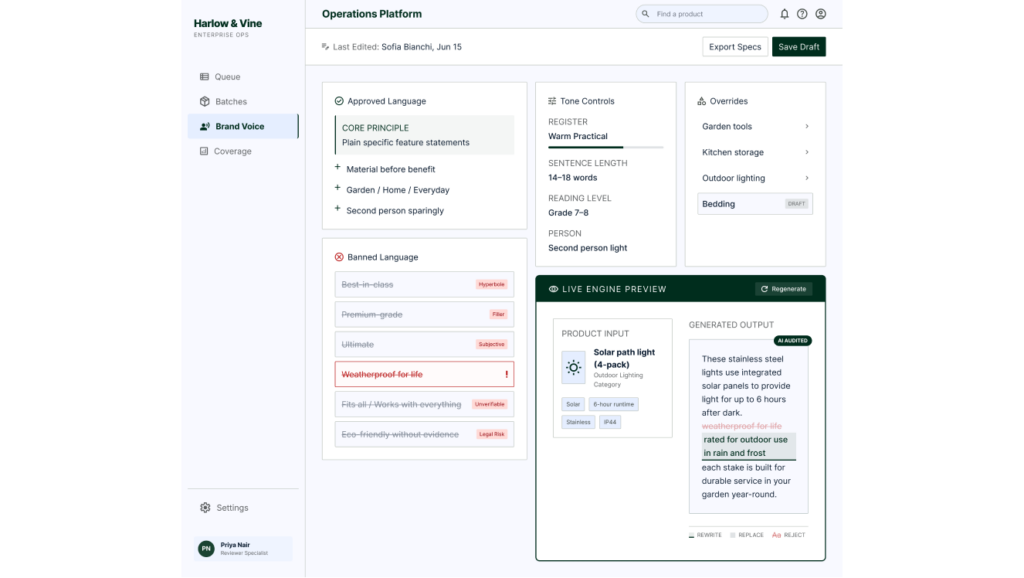
Task: Click the PN avatar for Priya Nair
Action: click(206, 549)
